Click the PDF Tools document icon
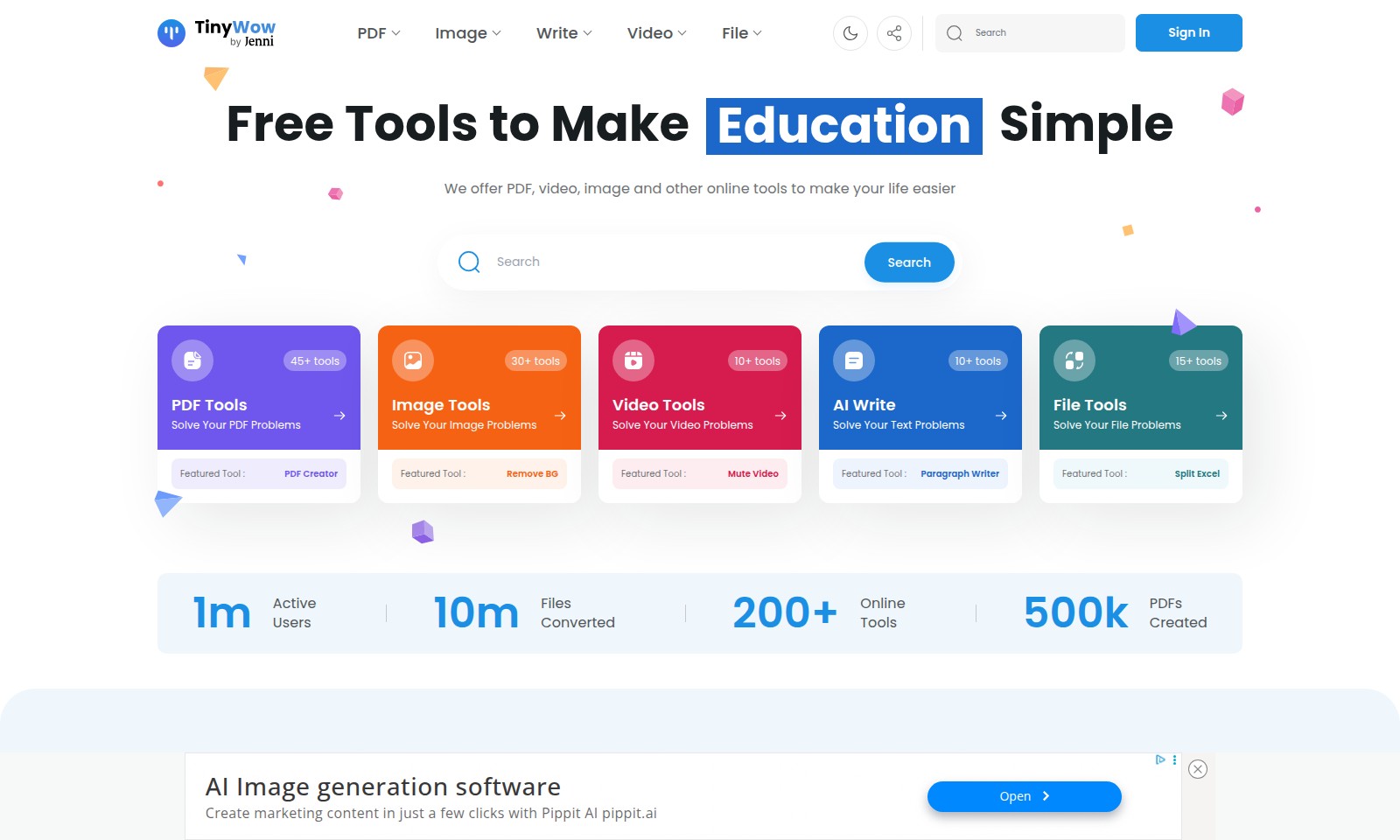The width and height of the screenshot is (1400, 840). coord(192,360)
